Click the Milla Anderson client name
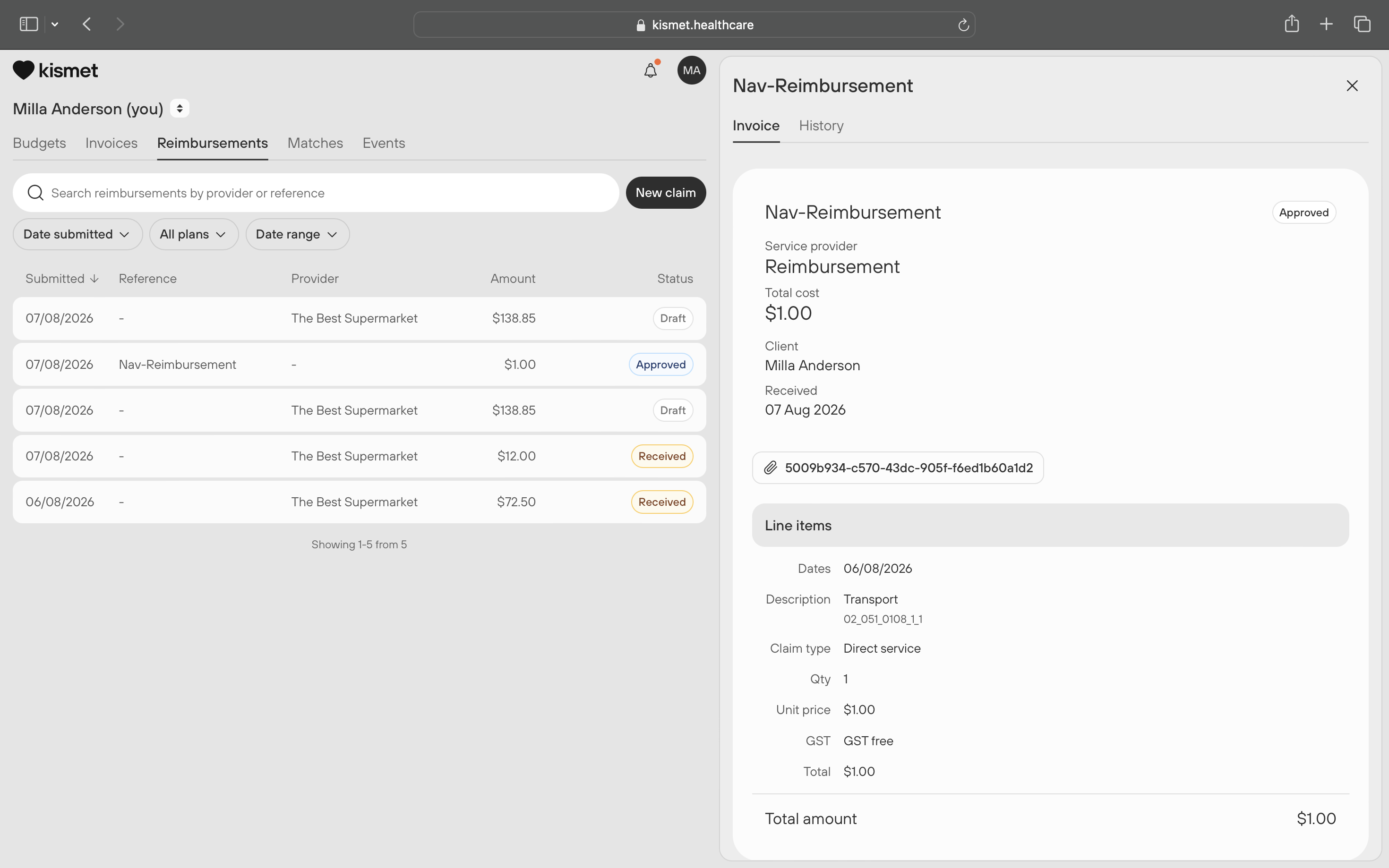This screenshot has height=868, width=1389. coord(812,366)
